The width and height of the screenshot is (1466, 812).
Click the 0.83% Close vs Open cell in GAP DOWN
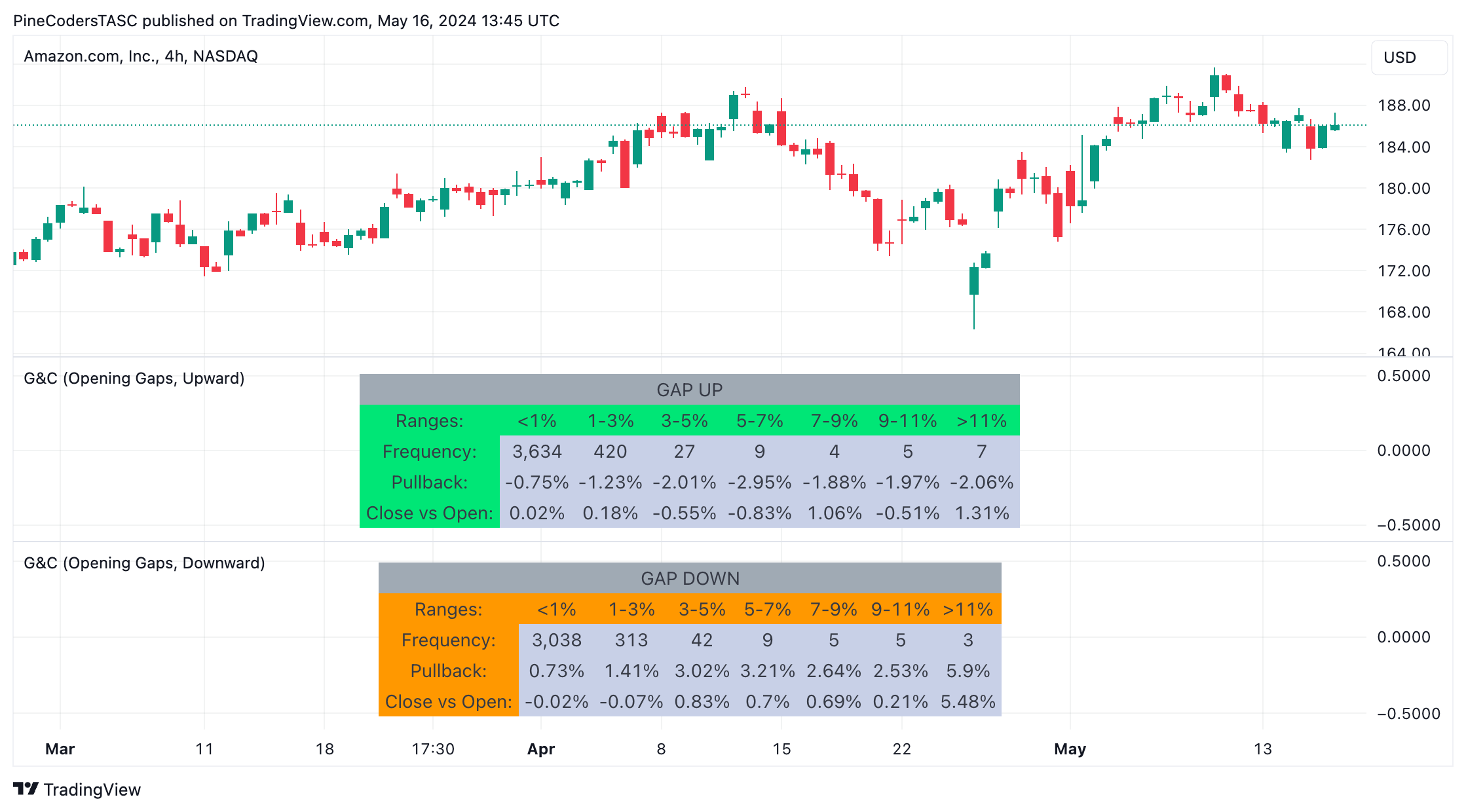point(702,701)
